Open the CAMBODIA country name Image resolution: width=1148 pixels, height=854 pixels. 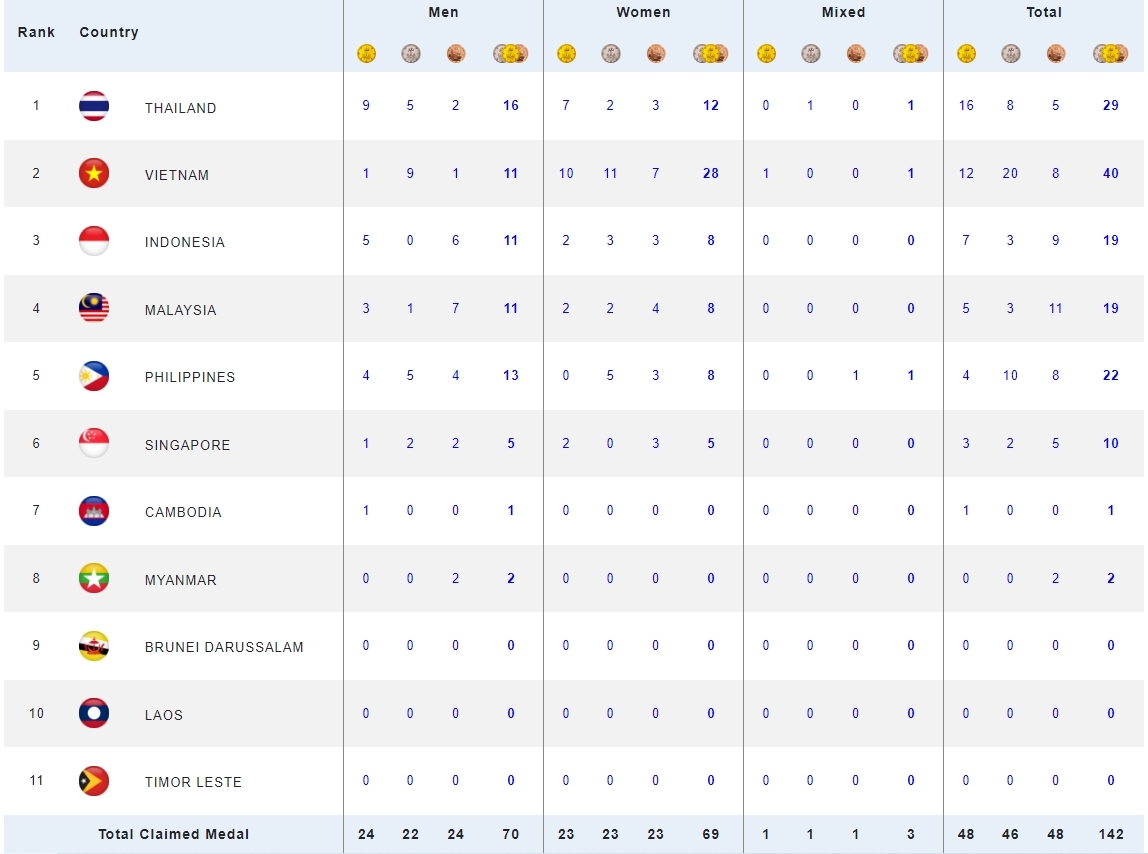pos(183,513)
